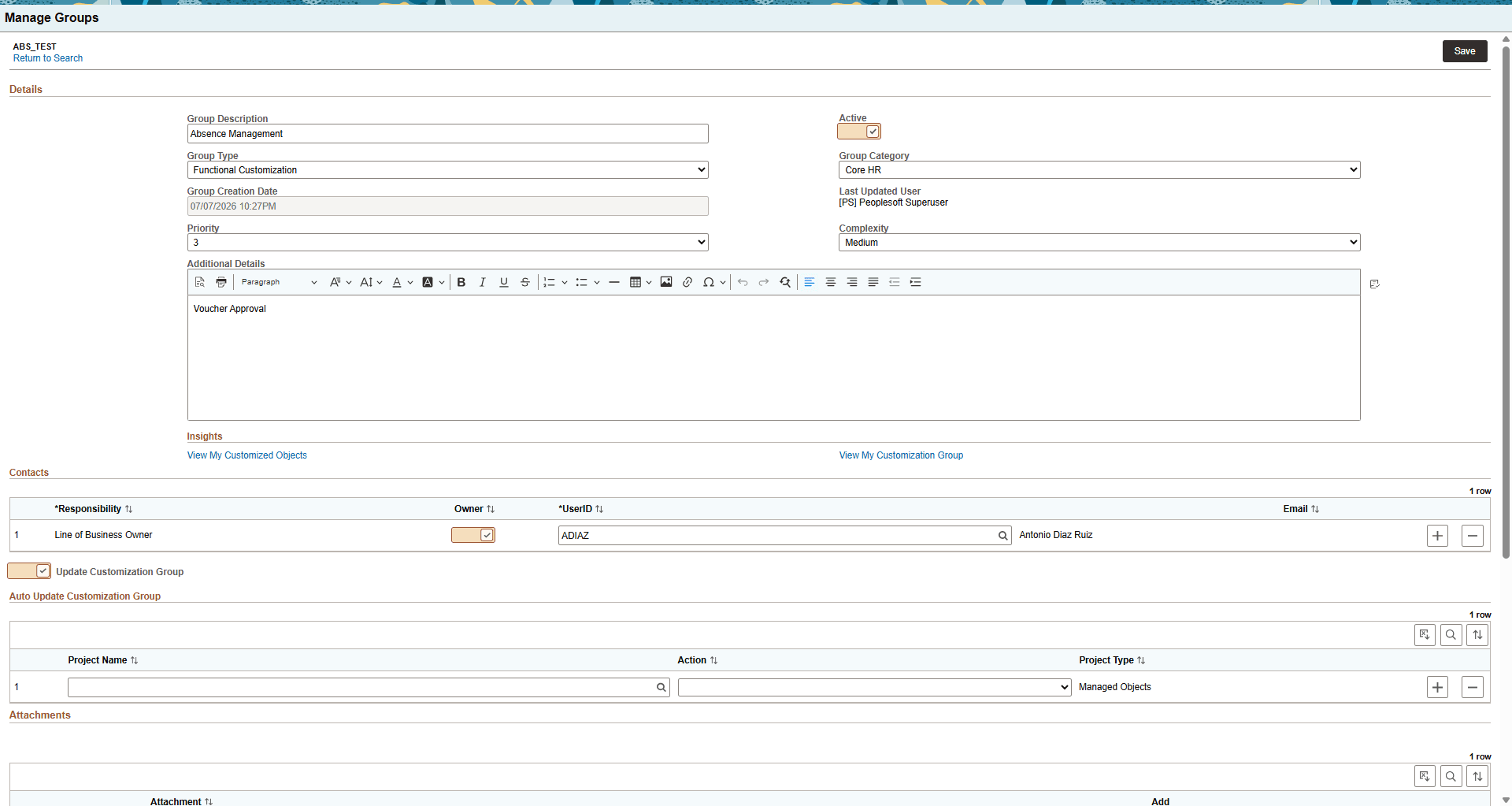Open View My Customized Objects link

(247, 455)
